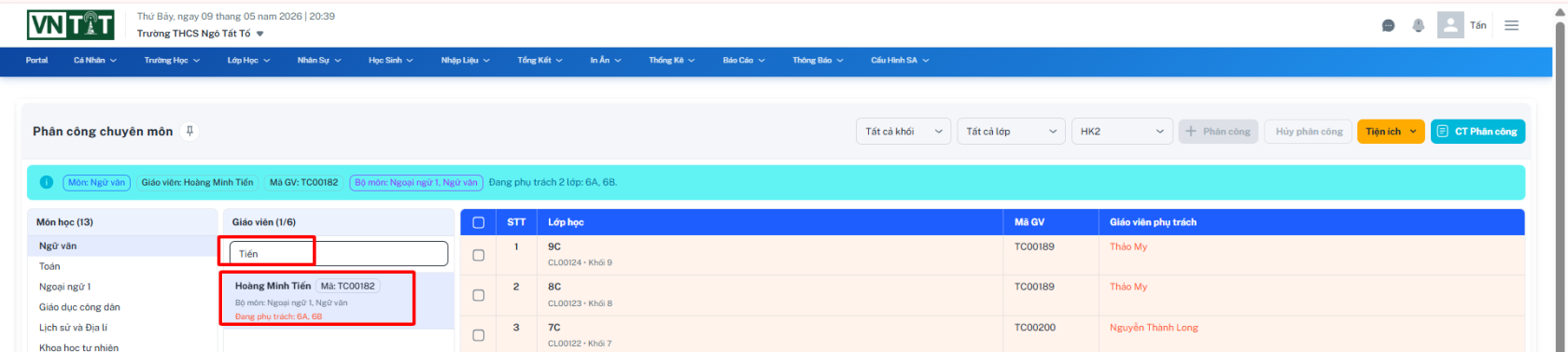The height and width of the screenshot is (352, 1568).
Task: Open the Tiện ích dropdown button
Action: pyautogui.click(x=1391, y=132)
